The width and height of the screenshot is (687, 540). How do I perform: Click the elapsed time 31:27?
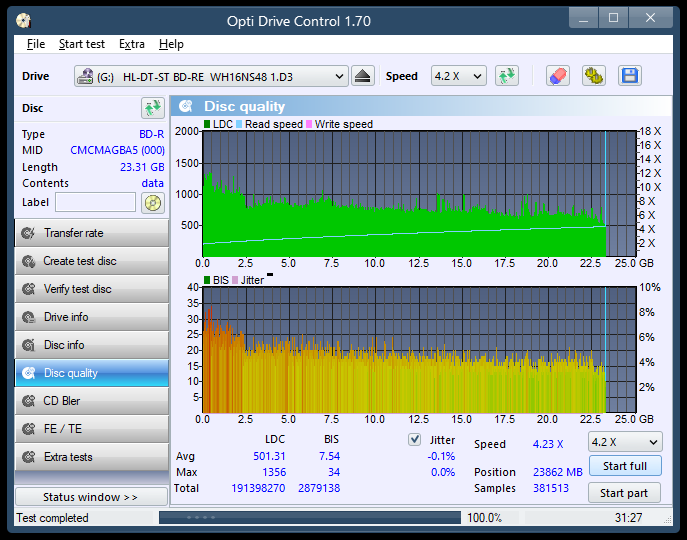628,518
